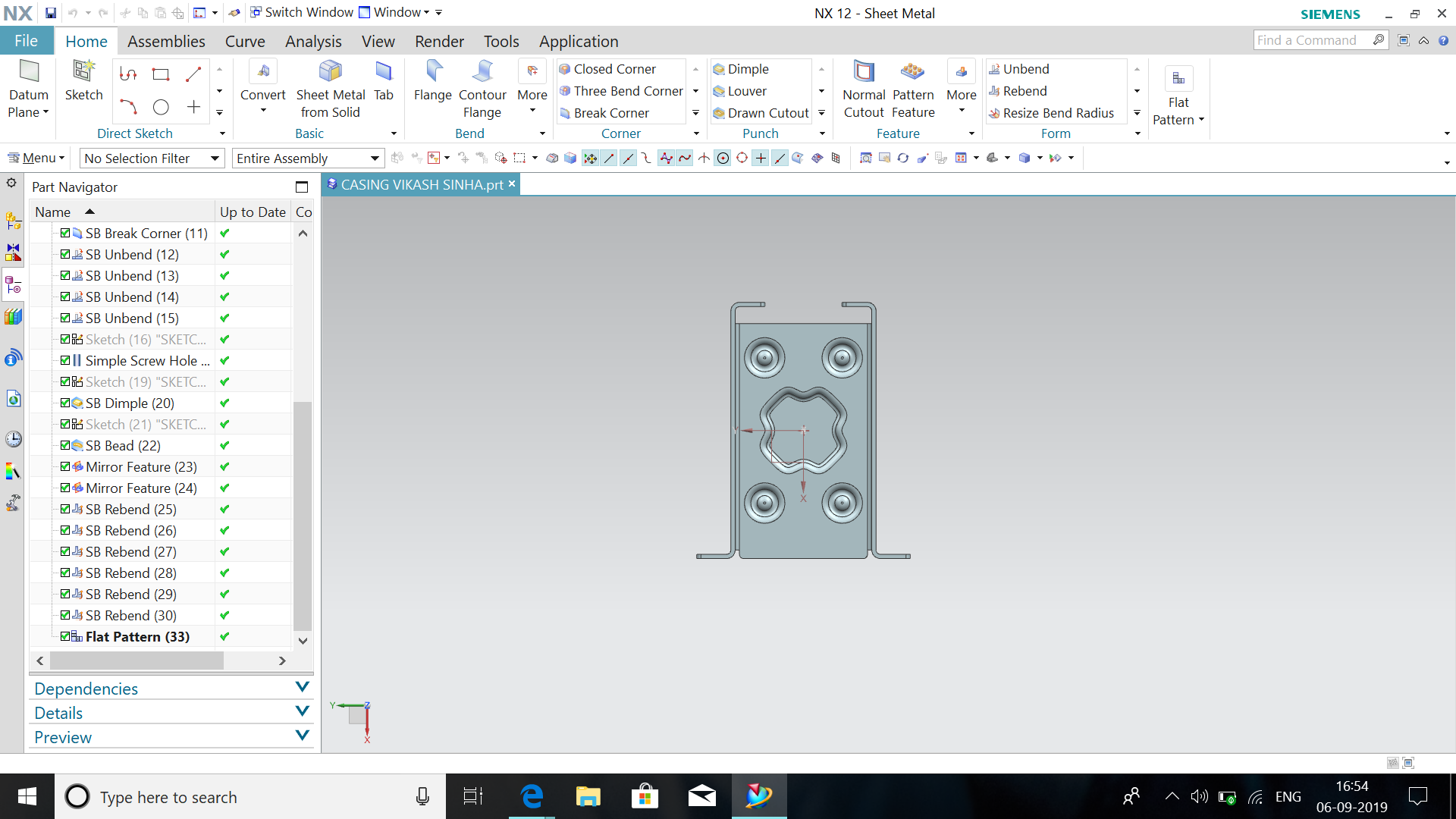The width and height of the screenshot is (1456, 819).
Task: Open the Tools menu
Action: coord(500,41)
